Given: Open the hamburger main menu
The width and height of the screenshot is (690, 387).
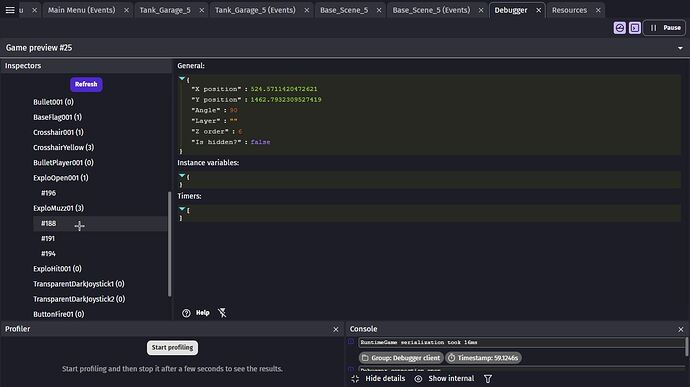Looking at the screenshot, I should [x=10, y=10].
